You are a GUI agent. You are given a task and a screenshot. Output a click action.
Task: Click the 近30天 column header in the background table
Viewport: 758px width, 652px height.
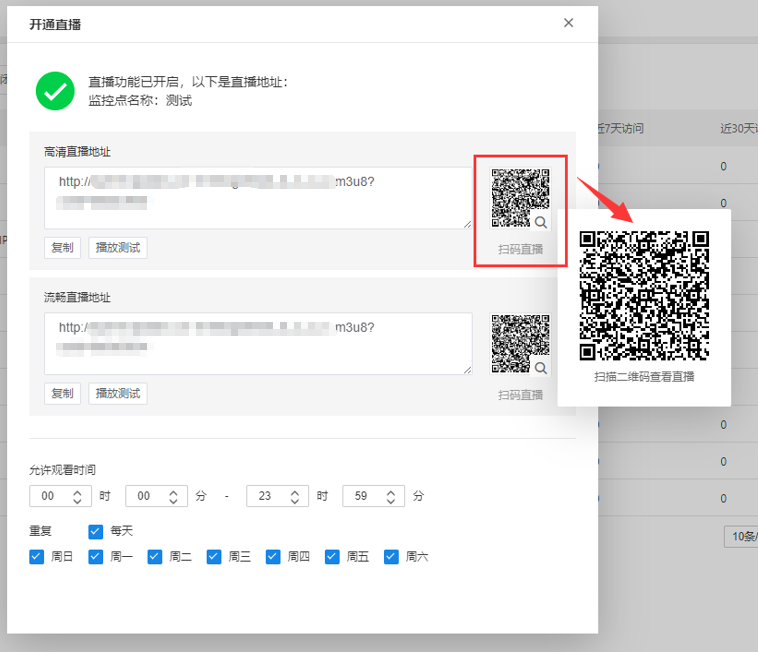[739, 129]
